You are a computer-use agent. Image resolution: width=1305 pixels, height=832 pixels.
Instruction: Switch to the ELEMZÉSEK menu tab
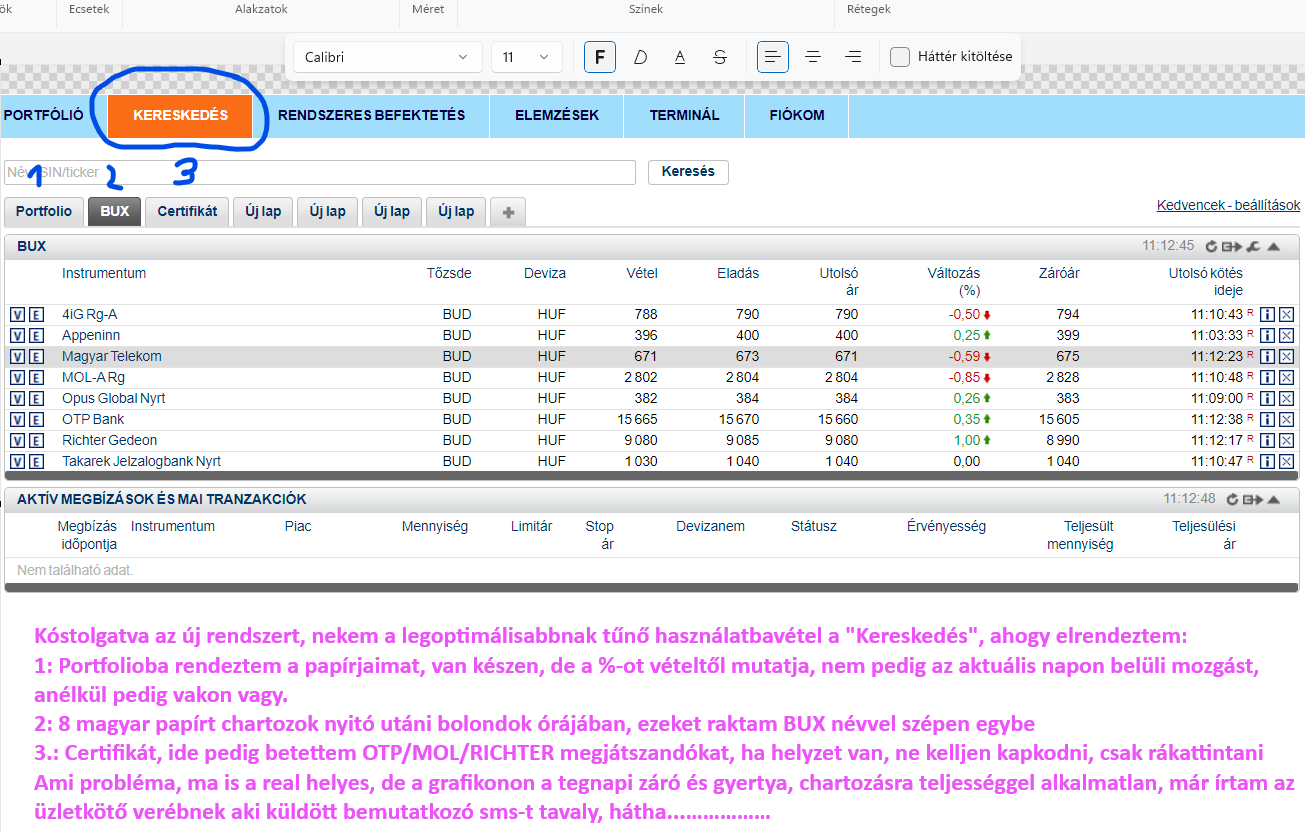click(x=557, y=115)
